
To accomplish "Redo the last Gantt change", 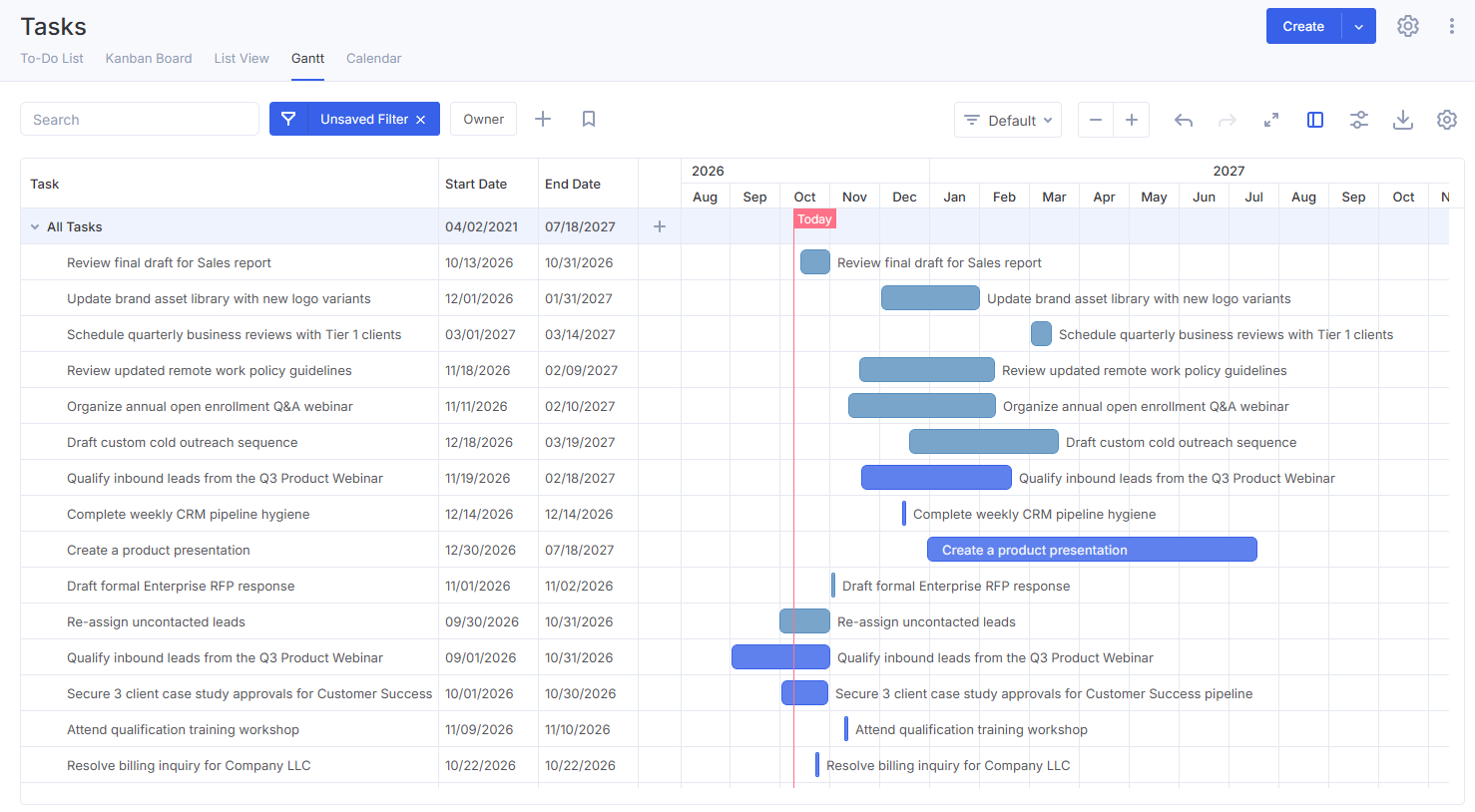I will tap(1228, 120).
